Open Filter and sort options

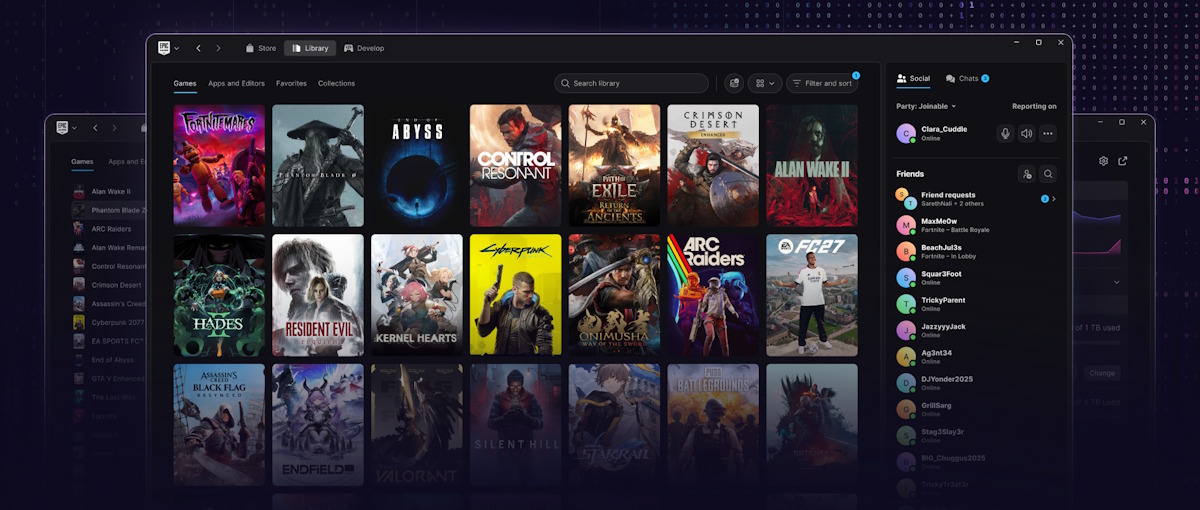pos(822,84)
